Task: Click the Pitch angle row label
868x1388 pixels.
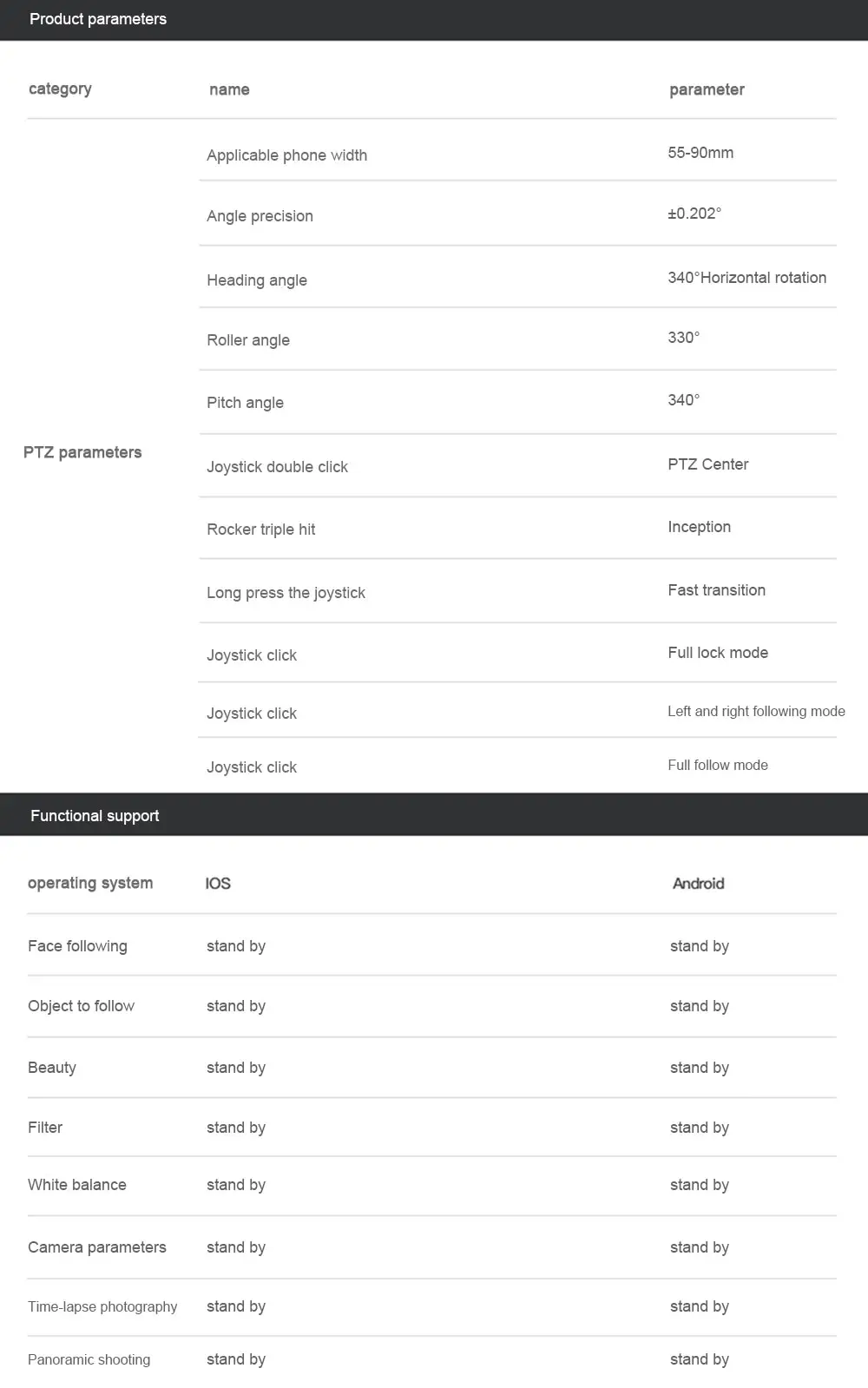Action: pos(245,403)
